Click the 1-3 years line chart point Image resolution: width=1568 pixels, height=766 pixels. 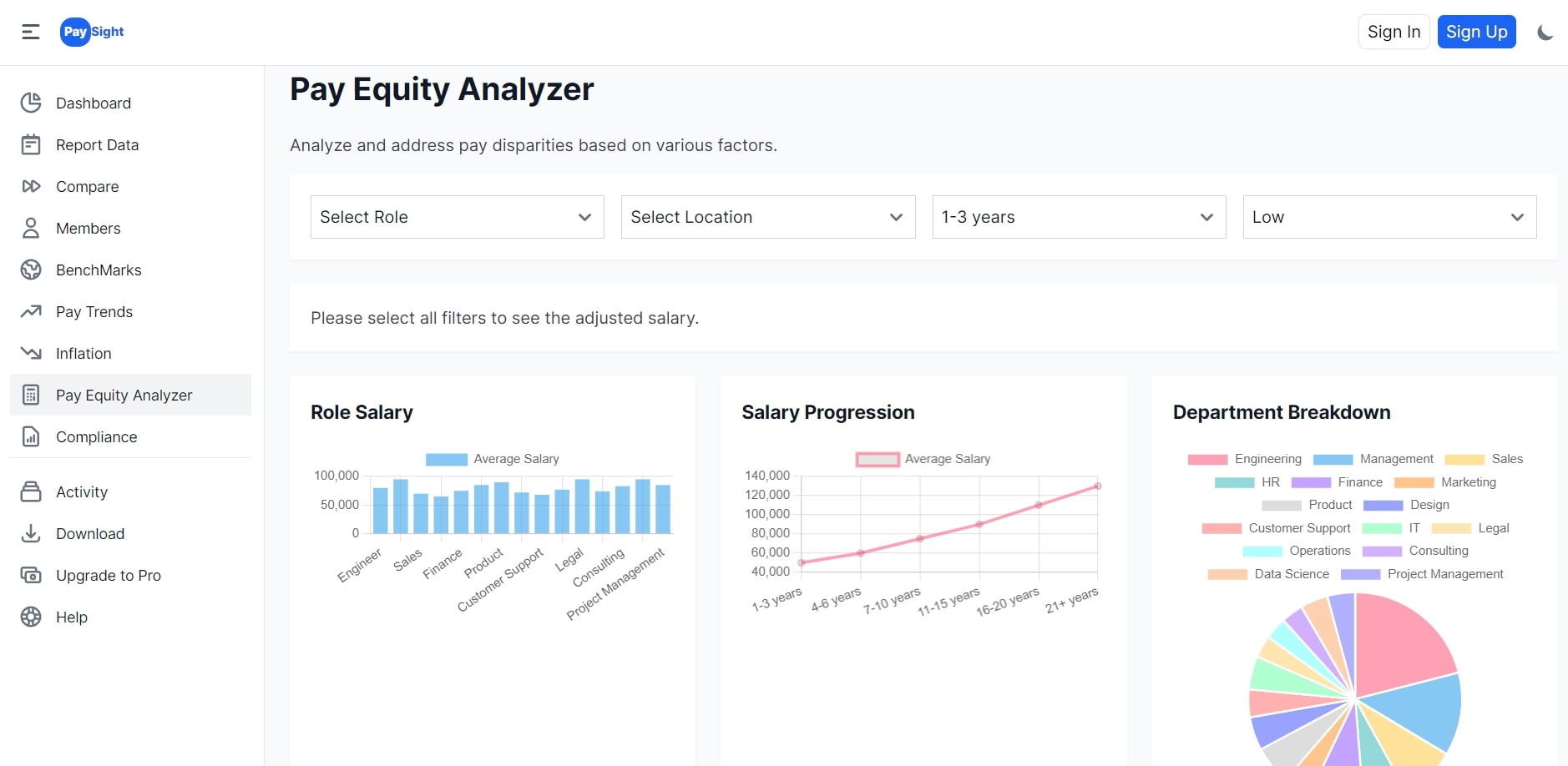[x=802, y=562]
